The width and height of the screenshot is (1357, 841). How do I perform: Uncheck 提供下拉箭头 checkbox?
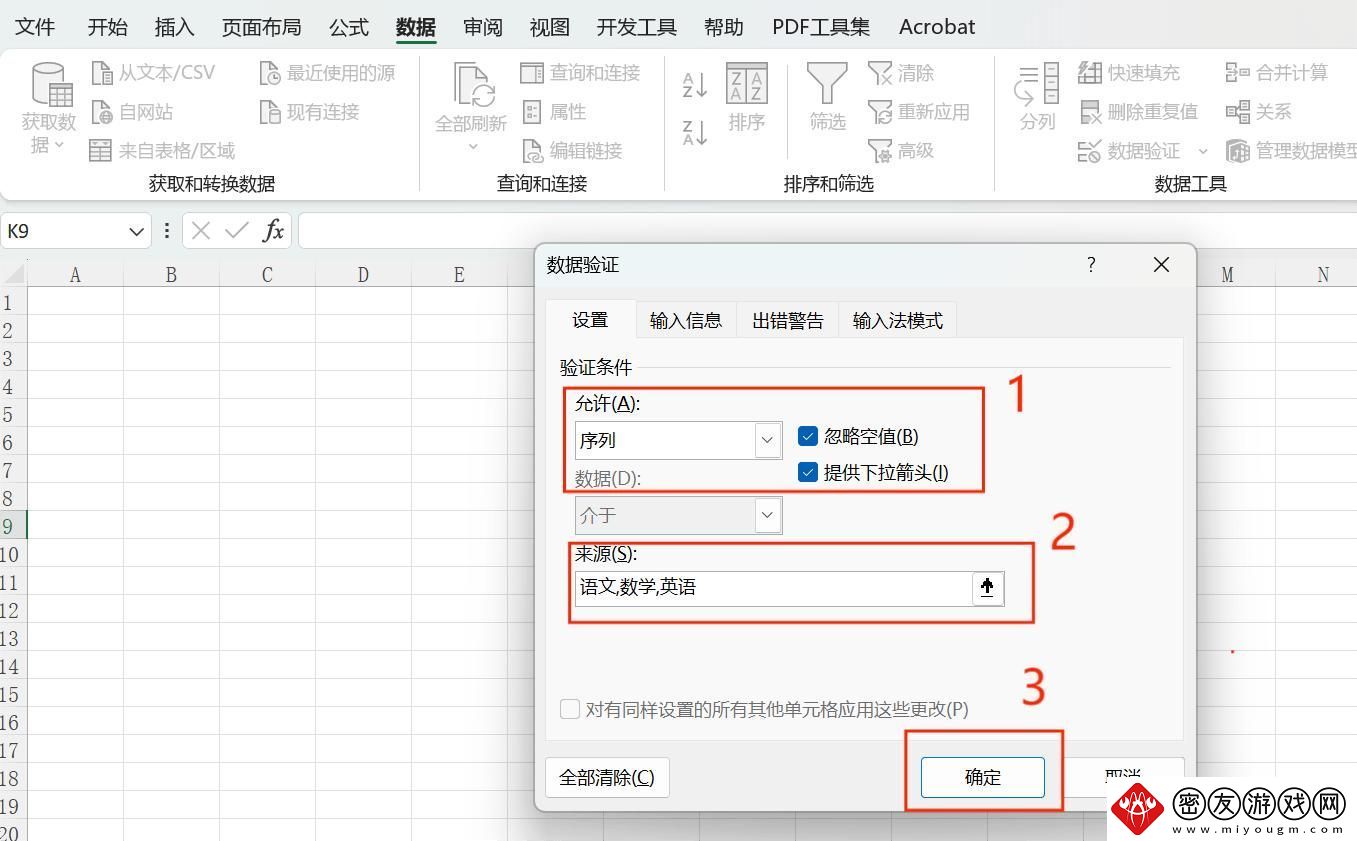808,472
